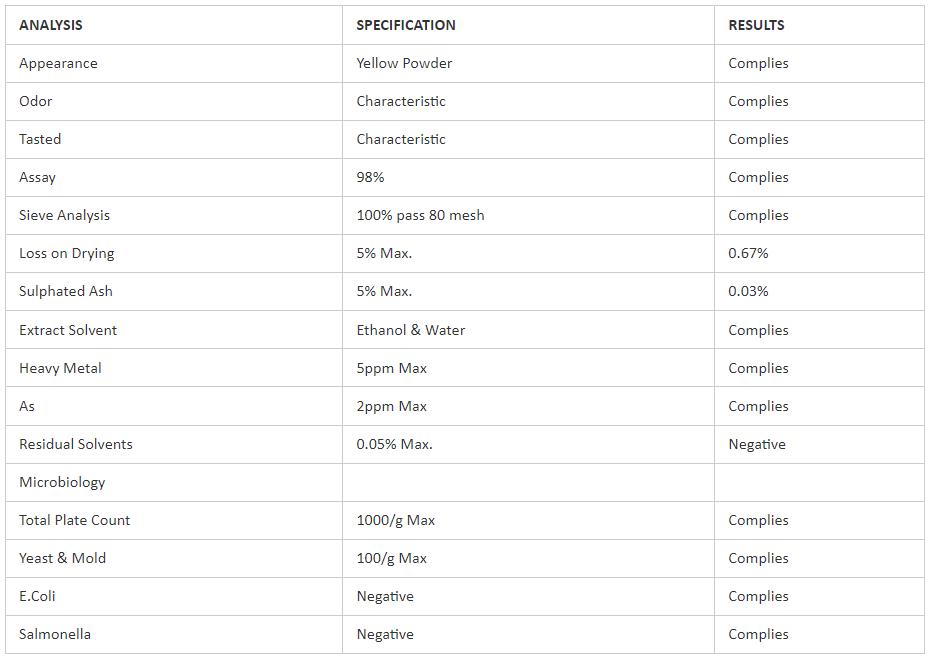Click the SPECIFICATION column header

coord(406,25)
